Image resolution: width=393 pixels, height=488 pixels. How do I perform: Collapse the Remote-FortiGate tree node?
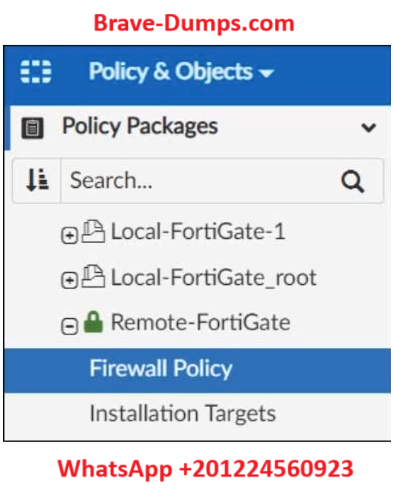[x=69, y=326]
